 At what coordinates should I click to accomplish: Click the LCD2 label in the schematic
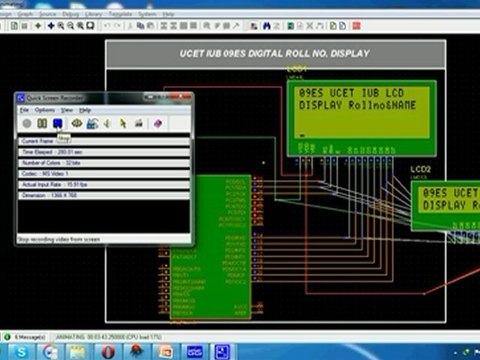point(420,169)
